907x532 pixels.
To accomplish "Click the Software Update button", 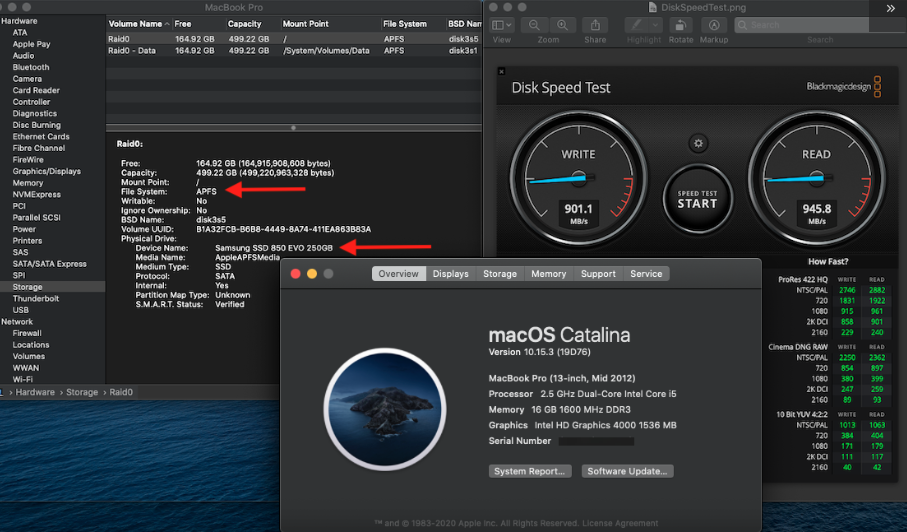I will point(628,471).
